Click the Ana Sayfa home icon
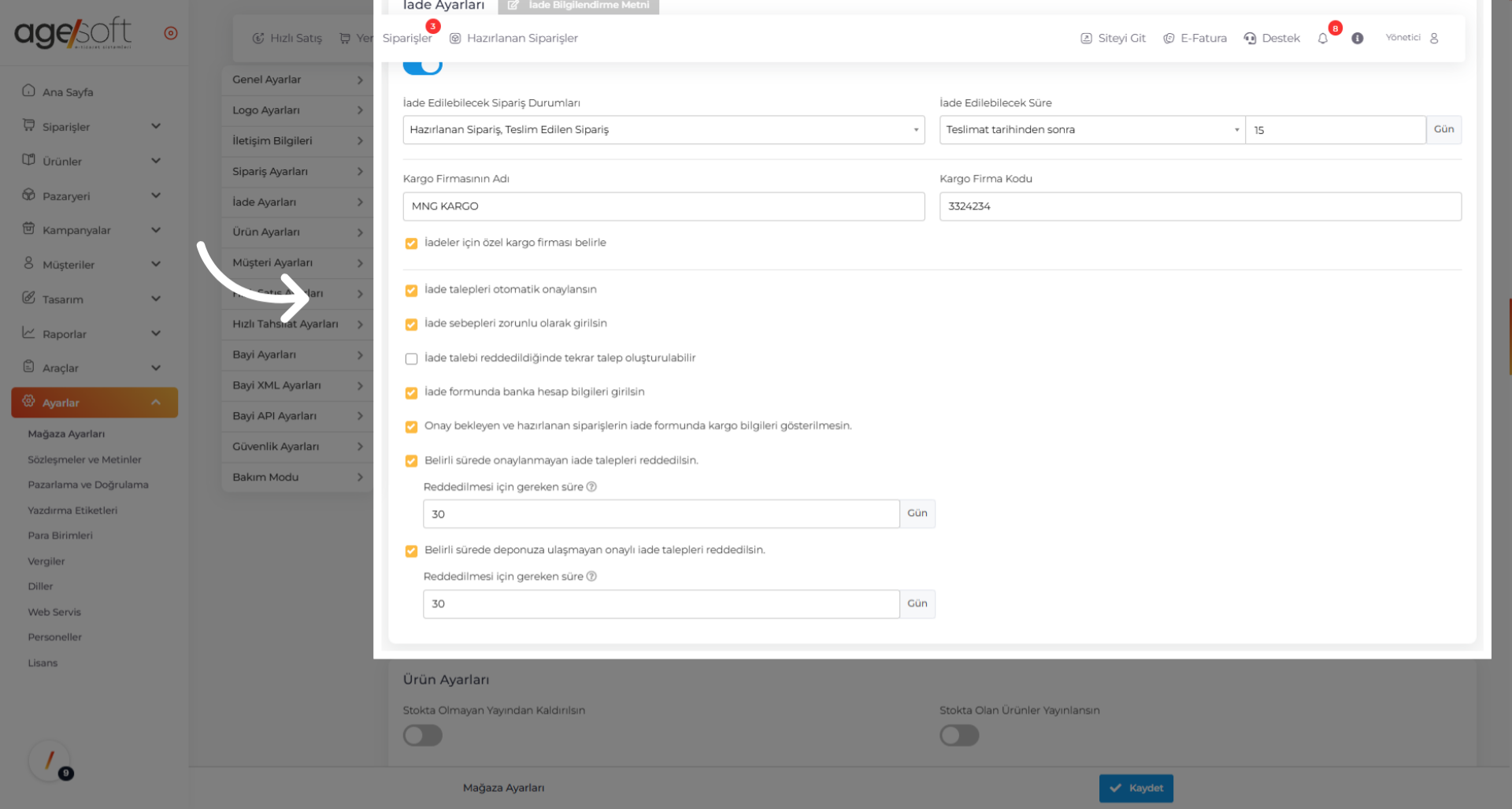1512x809 pixels. pos(29,91)
